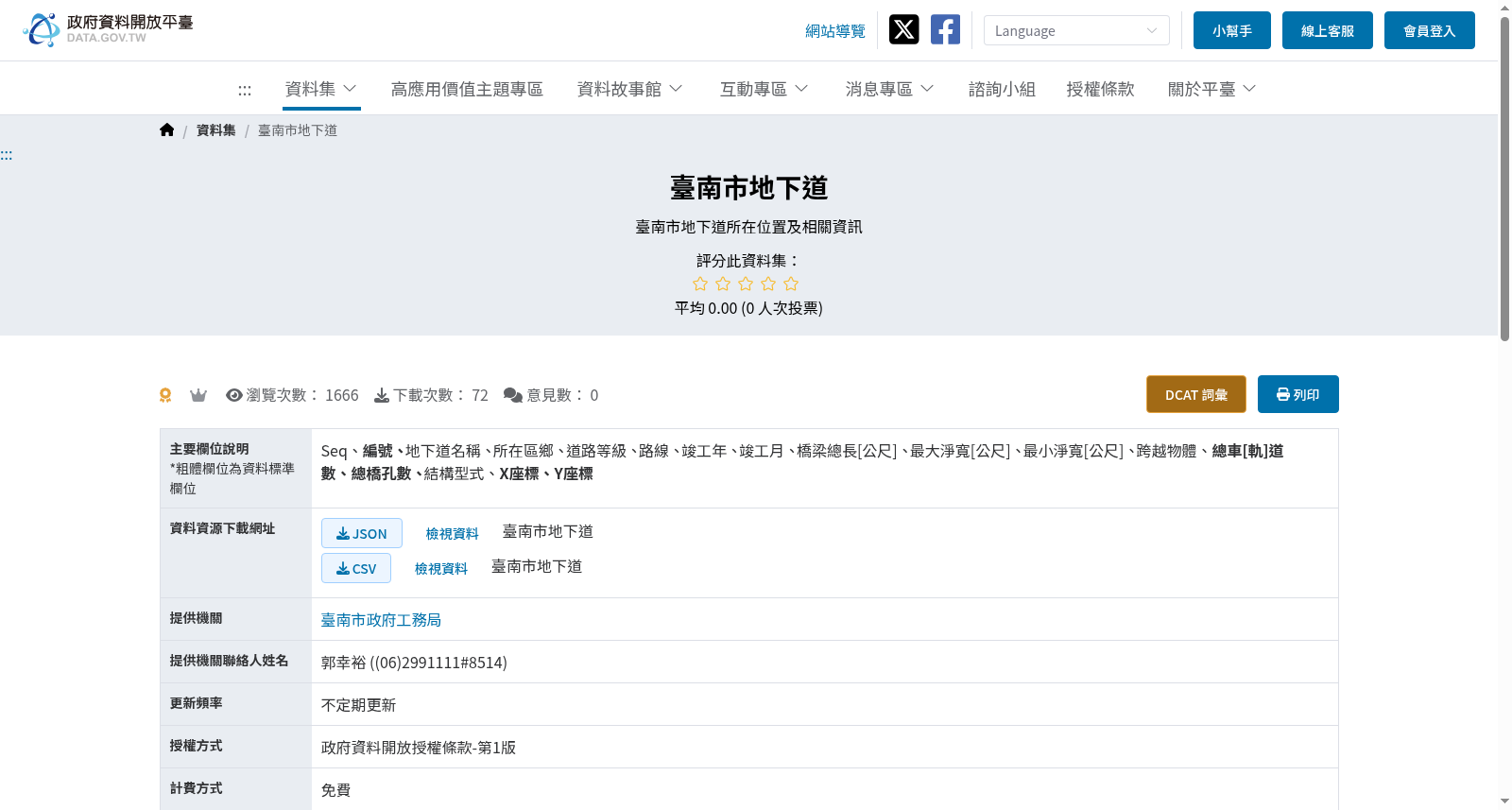The width and height of the screenshot is (1512, 810).
Task: Expand the 資料集 menu
Action: (x=321, y=89)
